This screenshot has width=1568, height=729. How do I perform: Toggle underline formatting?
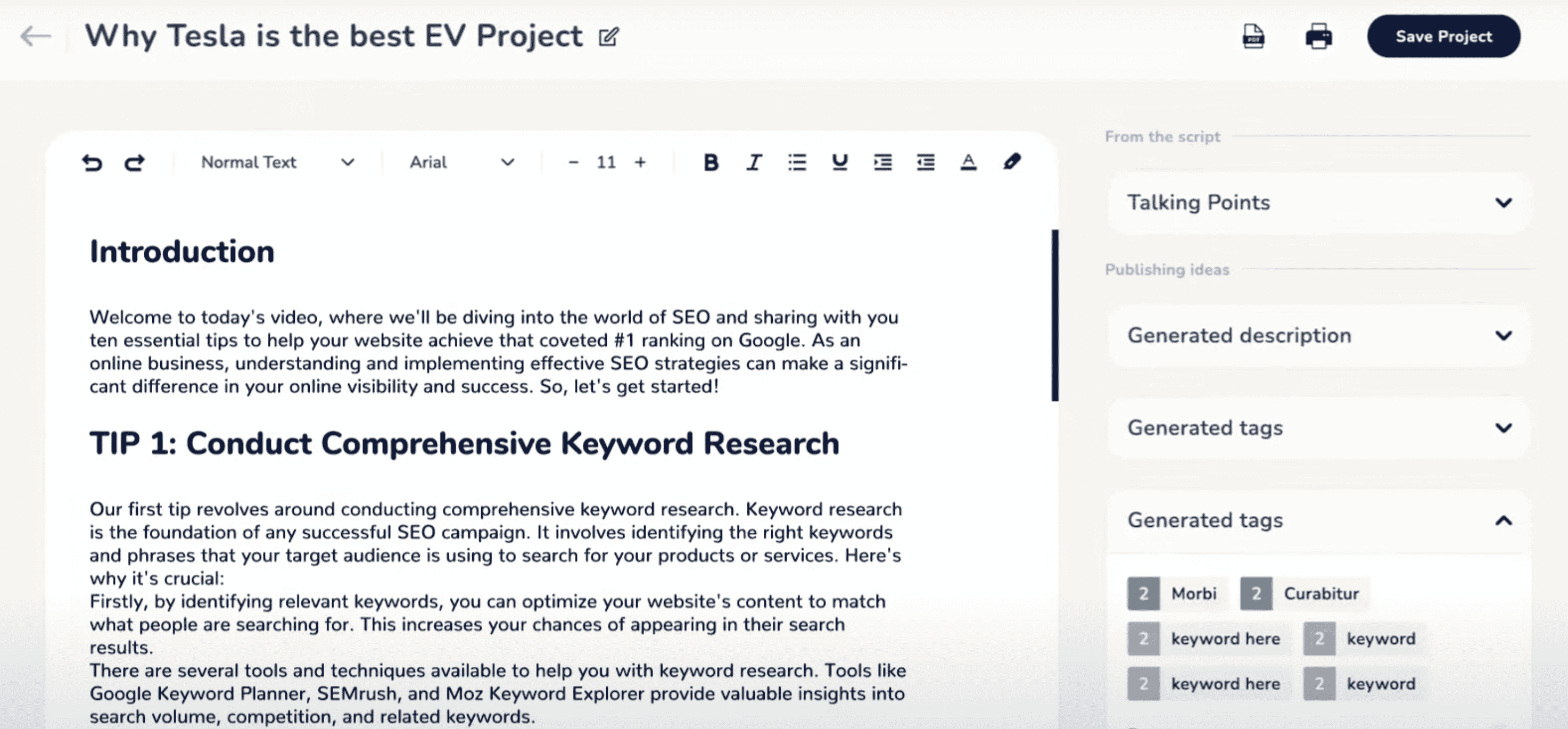pyautogui.click(x=839, y=162)
